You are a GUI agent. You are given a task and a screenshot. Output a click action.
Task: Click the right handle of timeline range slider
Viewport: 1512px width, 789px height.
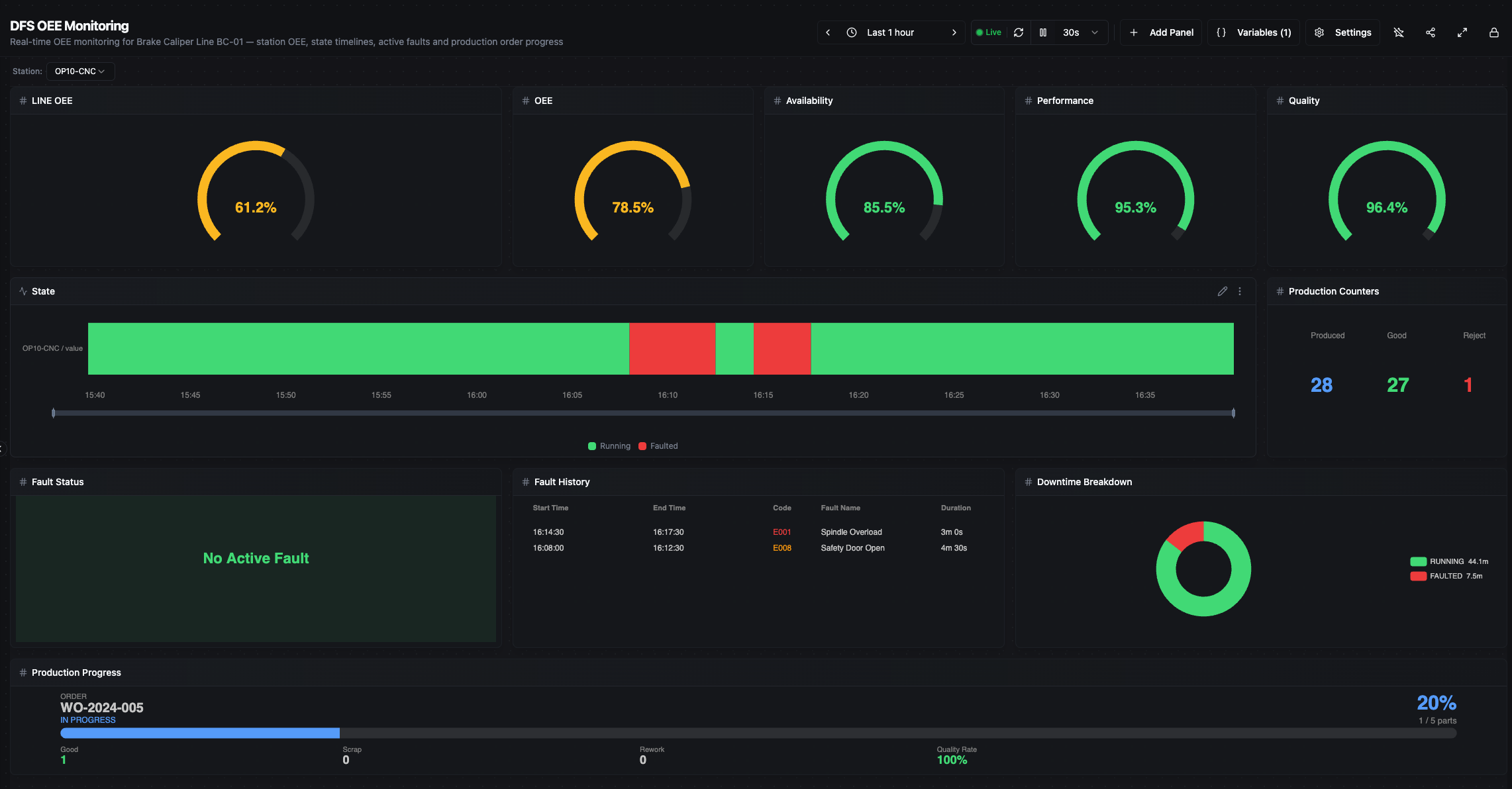[1233, 413]
